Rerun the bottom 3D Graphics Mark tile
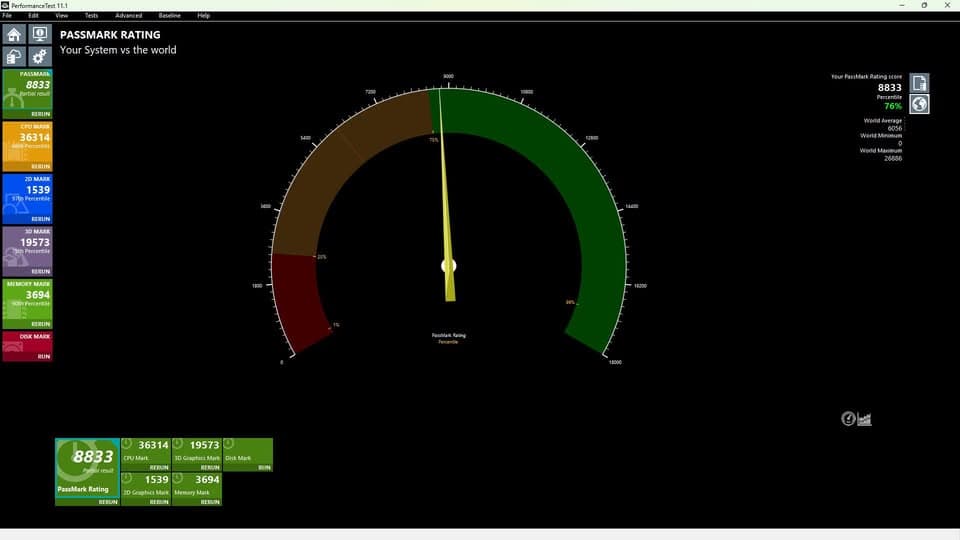 pos(210,467)
